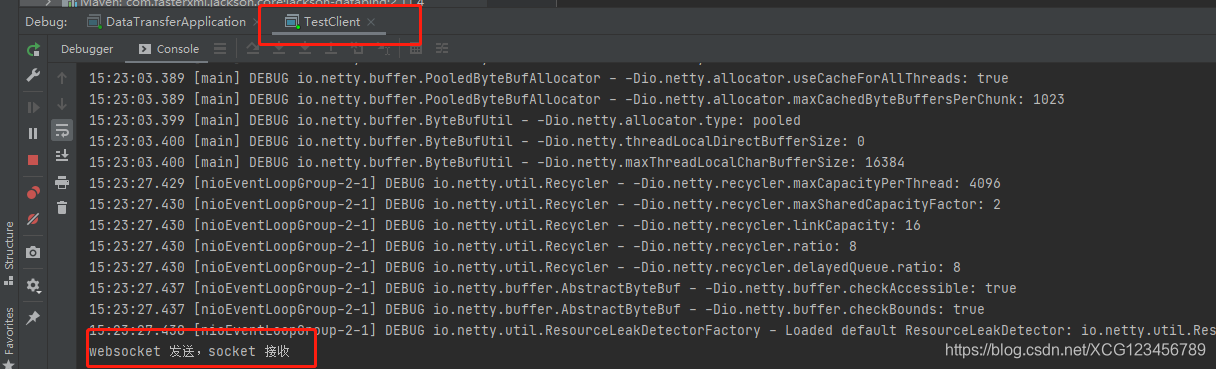Toggle scroll to end of console
Image resolution: width=1216 pixels, height=369 pixels.
pyautogui.click(x=62, y=156)
